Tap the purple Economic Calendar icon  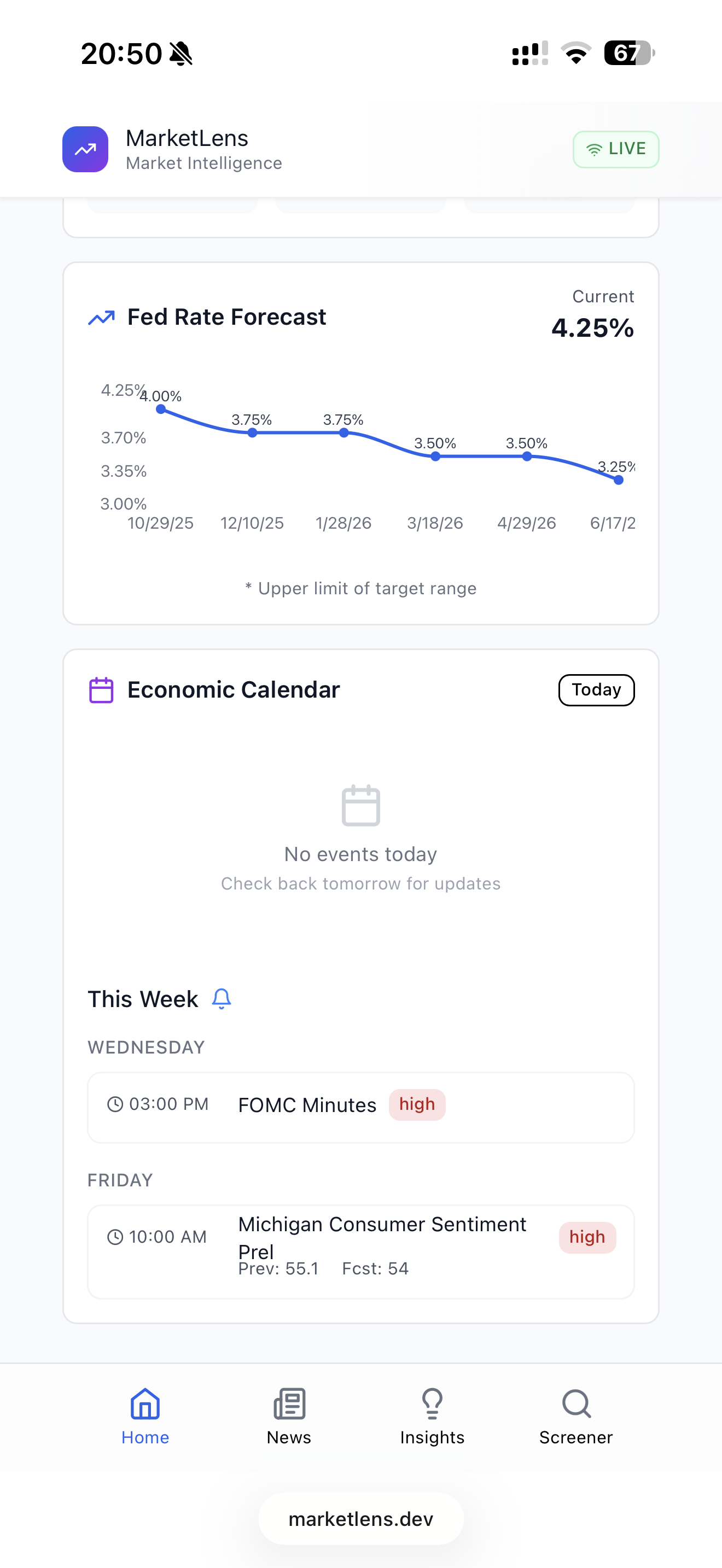(x=101, y=691)
